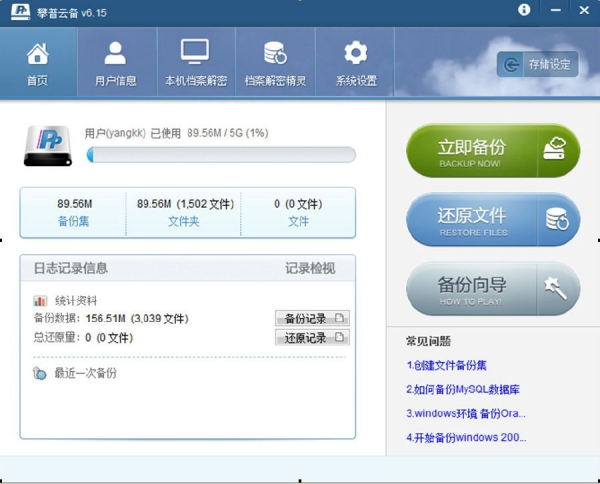
Task: Open the 用户信息 user info tab
Action: click(115, 63)
